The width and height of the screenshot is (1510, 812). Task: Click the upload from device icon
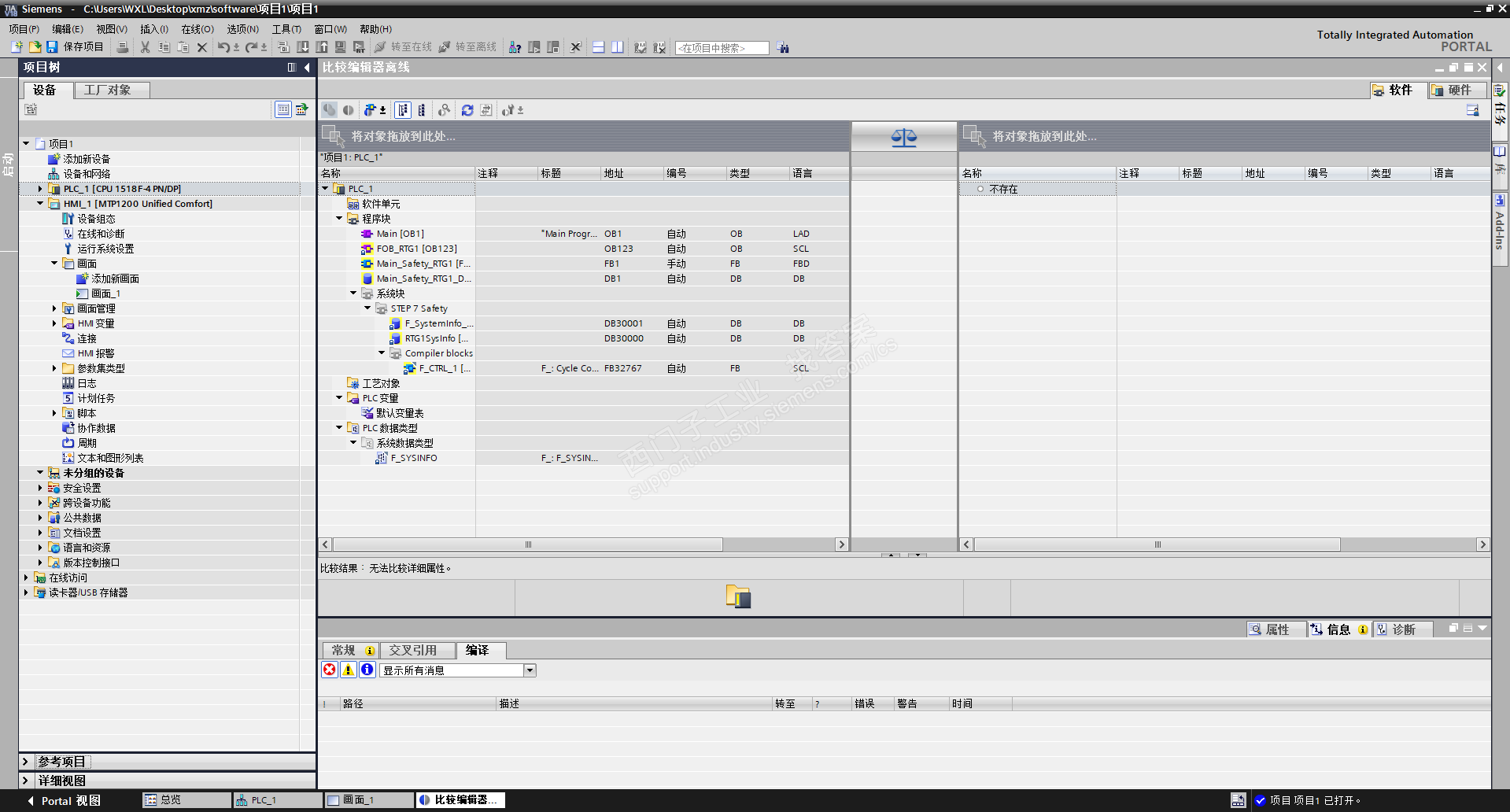pyautogui.click(x=322, y=47)
